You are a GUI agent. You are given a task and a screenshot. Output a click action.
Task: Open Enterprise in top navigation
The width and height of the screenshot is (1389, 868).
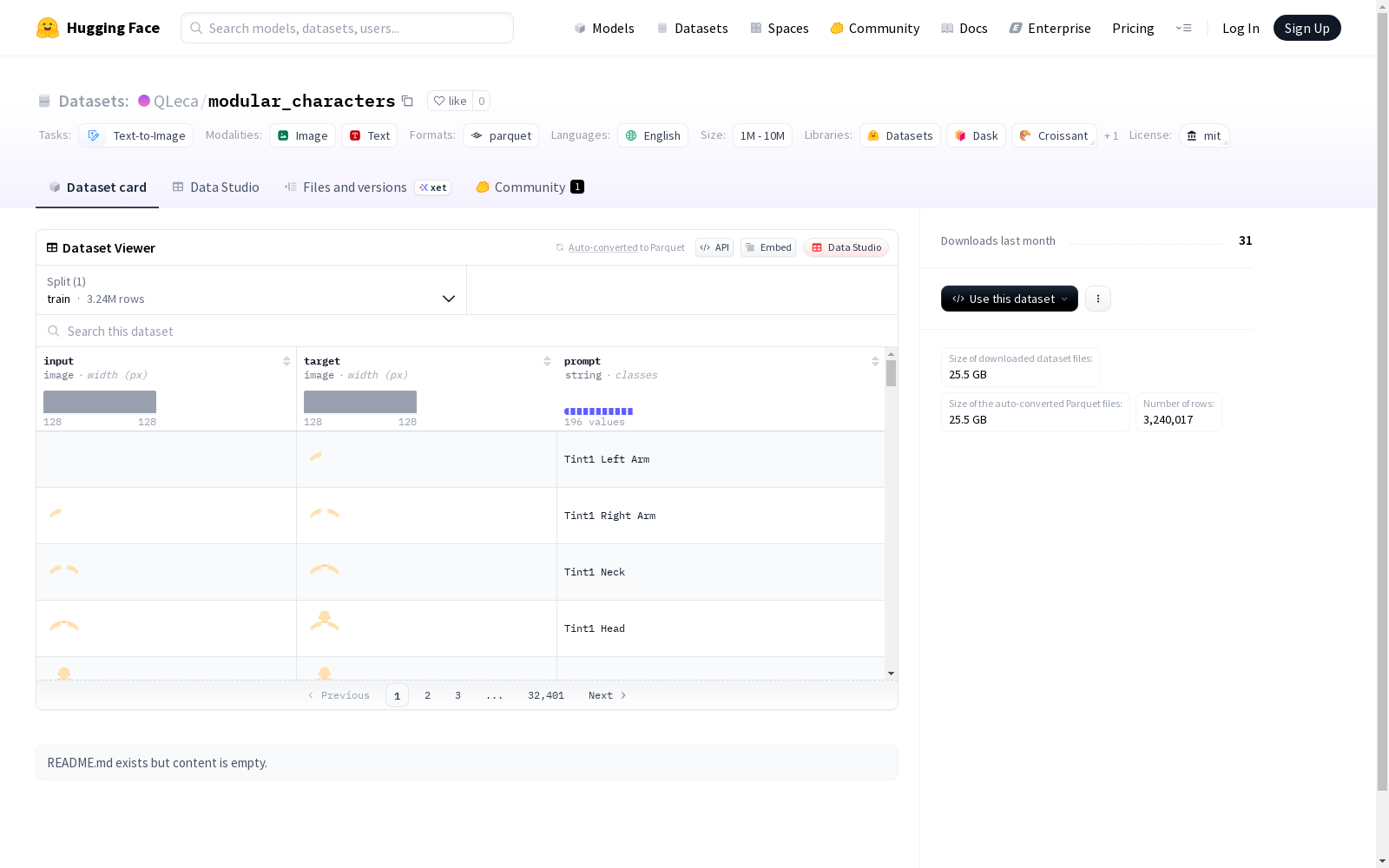click(x=1050, y=28)
